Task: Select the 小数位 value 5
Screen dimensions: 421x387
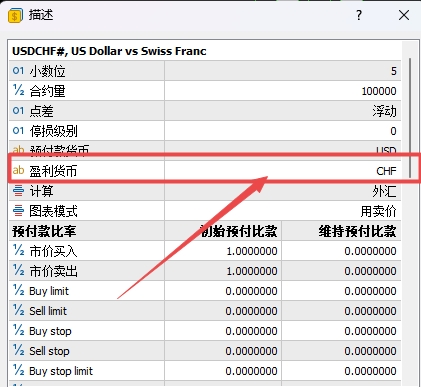Action: click(x=394, y=71)
